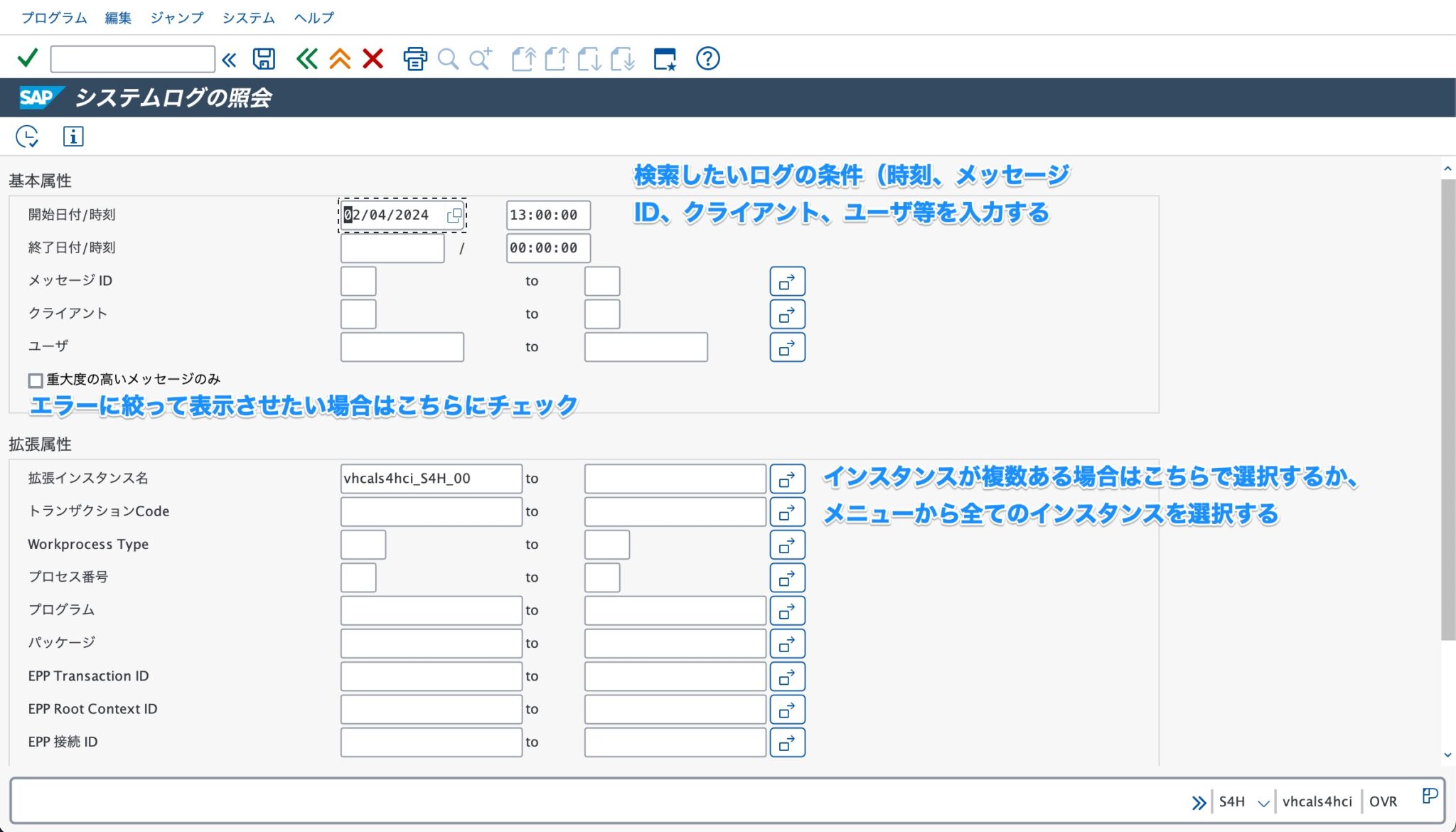Open the information icon in the application toolbar
The height and width of the screenshot is (832, 1456).
click(x=73, y=136)
